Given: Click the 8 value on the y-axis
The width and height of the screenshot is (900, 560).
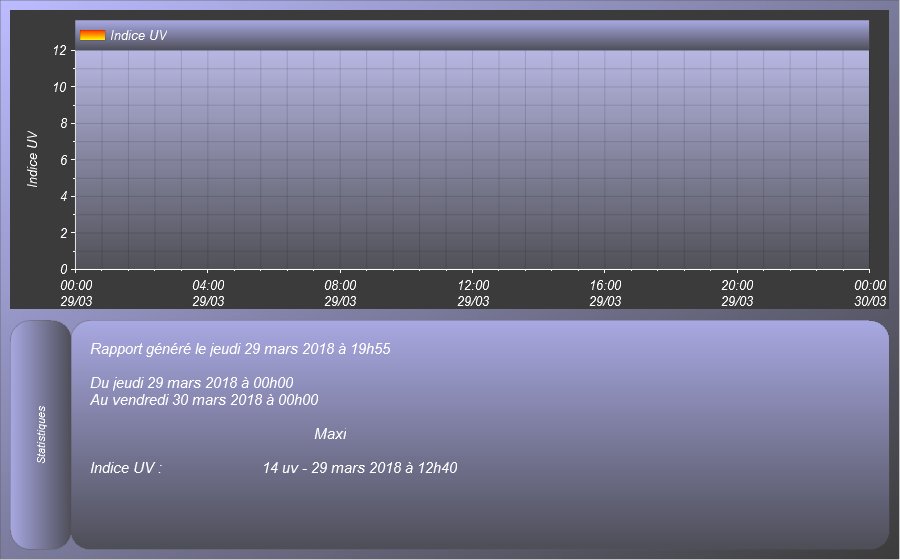Looking at the screenshot, I should [64, 123].
